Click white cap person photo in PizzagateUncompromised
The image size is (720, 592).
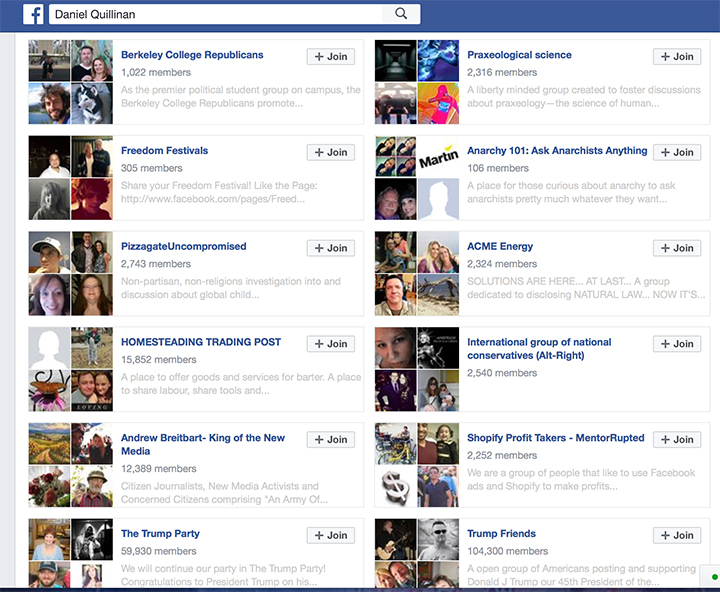point(49,252)
